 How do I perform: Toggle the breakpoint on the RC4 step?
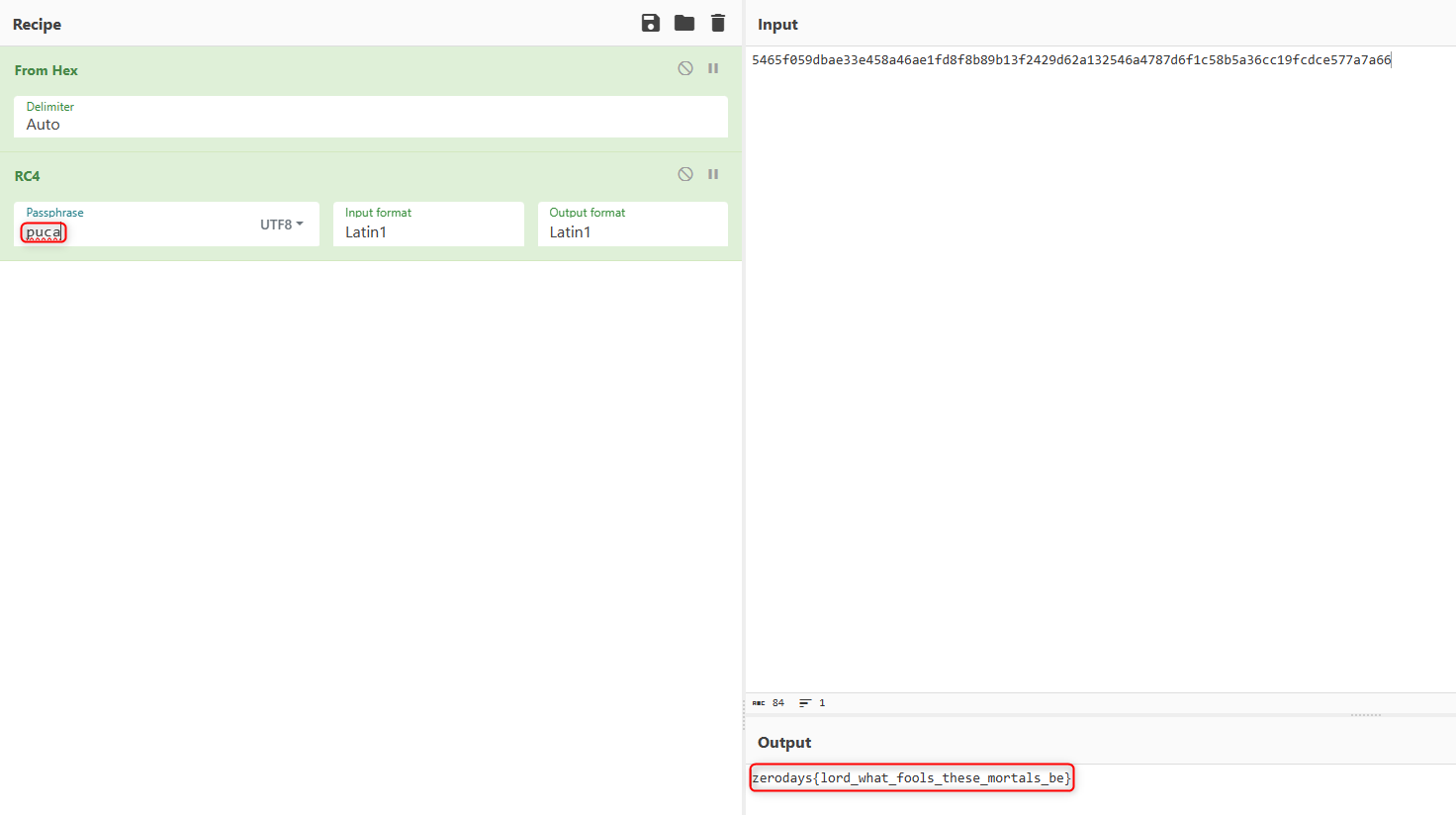713,174
